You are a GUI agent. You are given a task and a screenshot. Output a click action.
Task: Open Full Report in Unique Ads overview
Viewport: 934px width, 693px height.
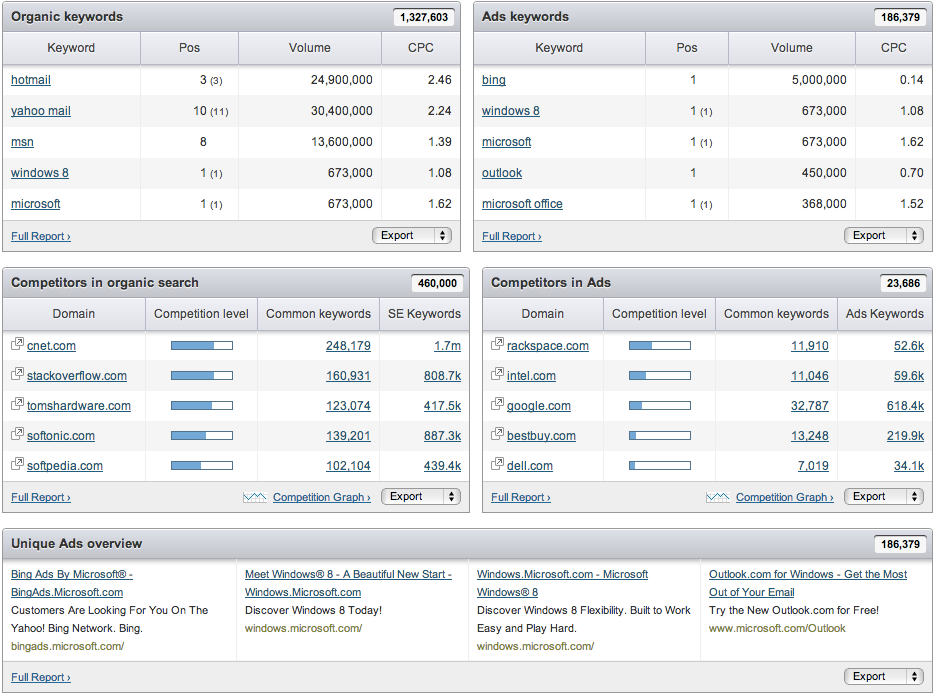(x=41, y=677)
